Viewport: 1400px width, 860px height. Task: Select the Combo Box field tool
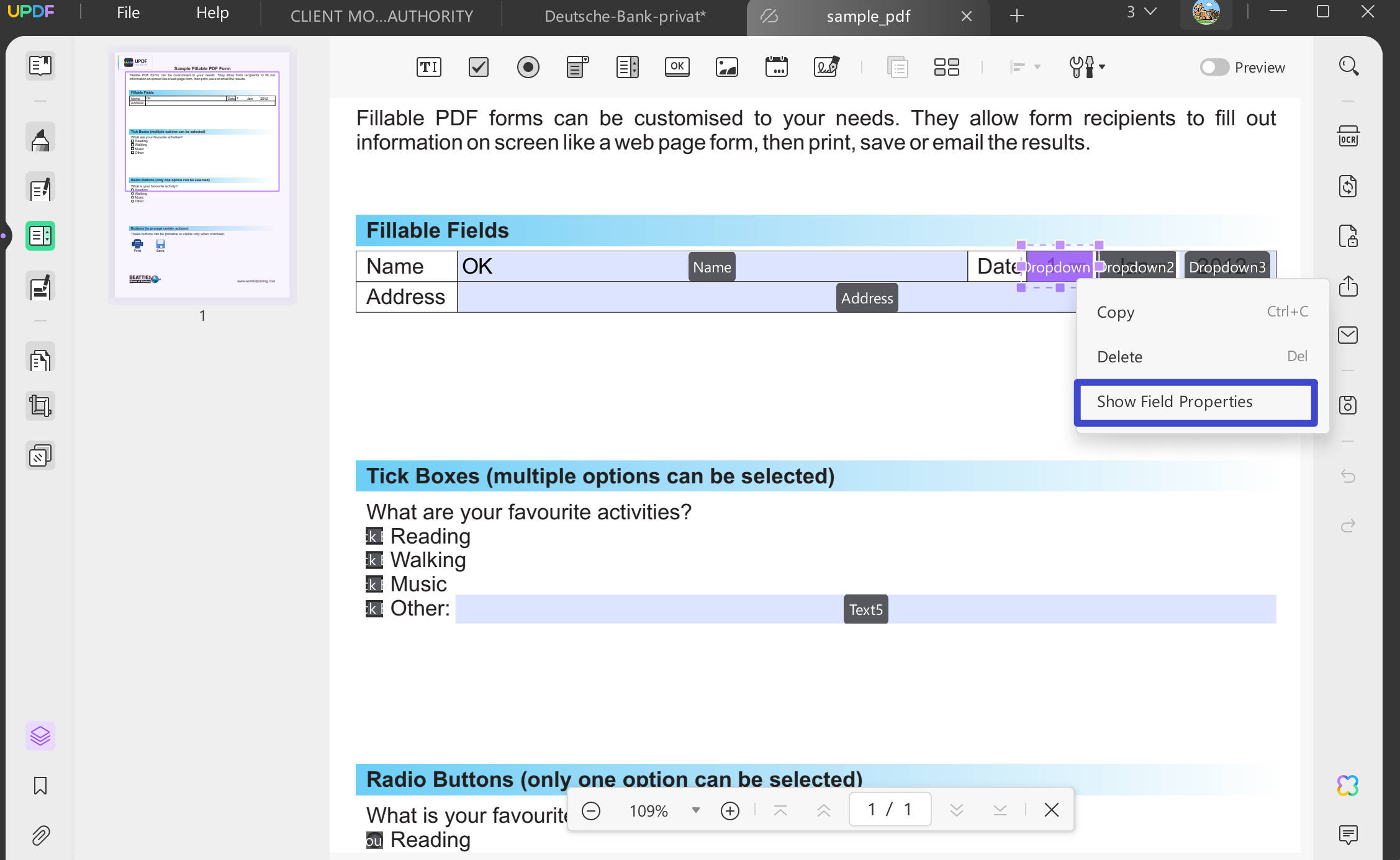click(x=577, y=67)
